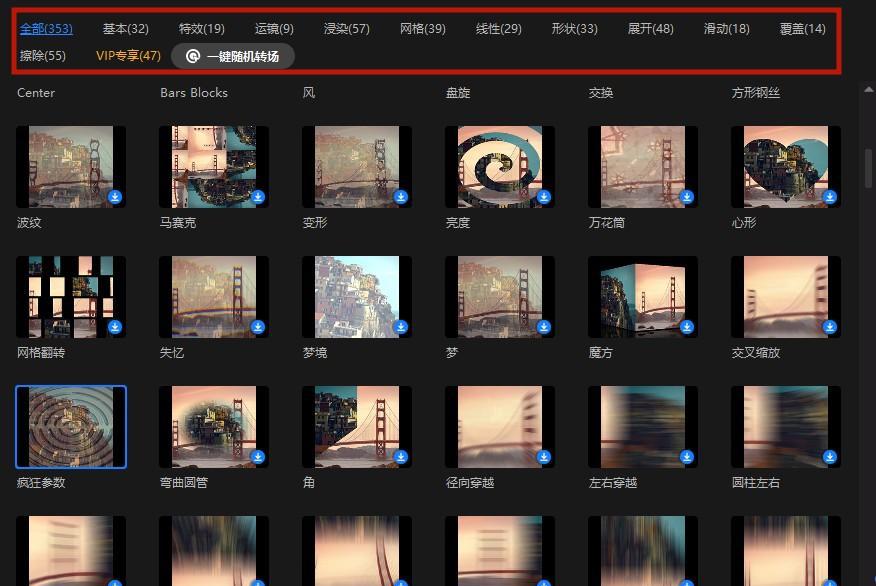Show the 线性(29) transitions
The height and width of the screenshot is (586, 876).
coord(499,28)
